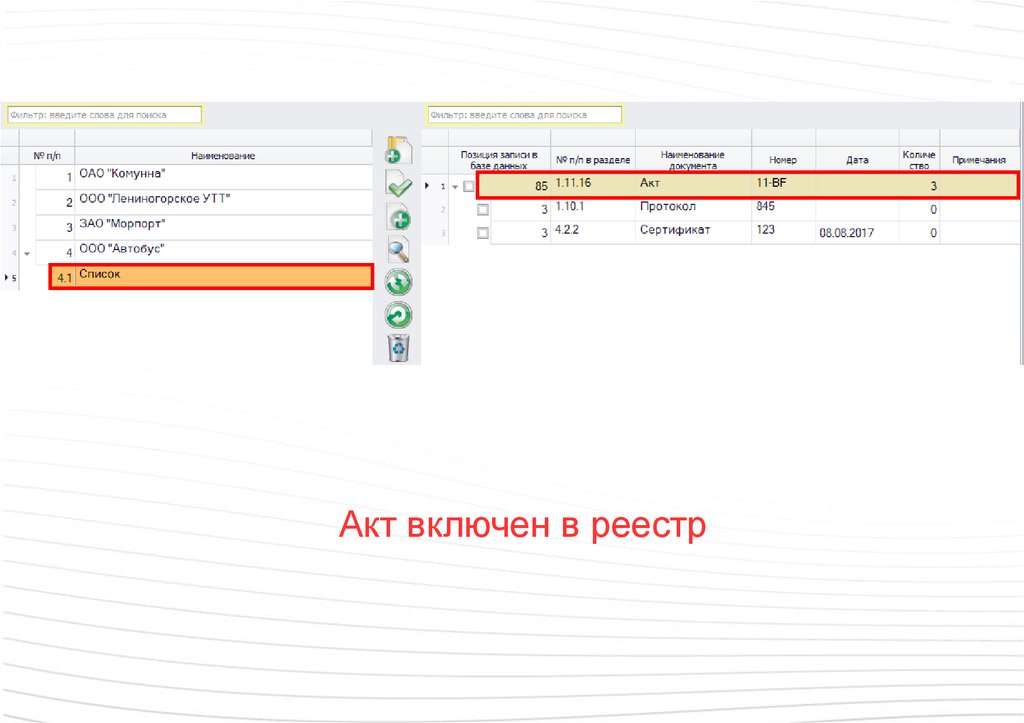Click quantity cell 0 in the Протокол row
The image size is (1024, 723).
coord(919,210)
